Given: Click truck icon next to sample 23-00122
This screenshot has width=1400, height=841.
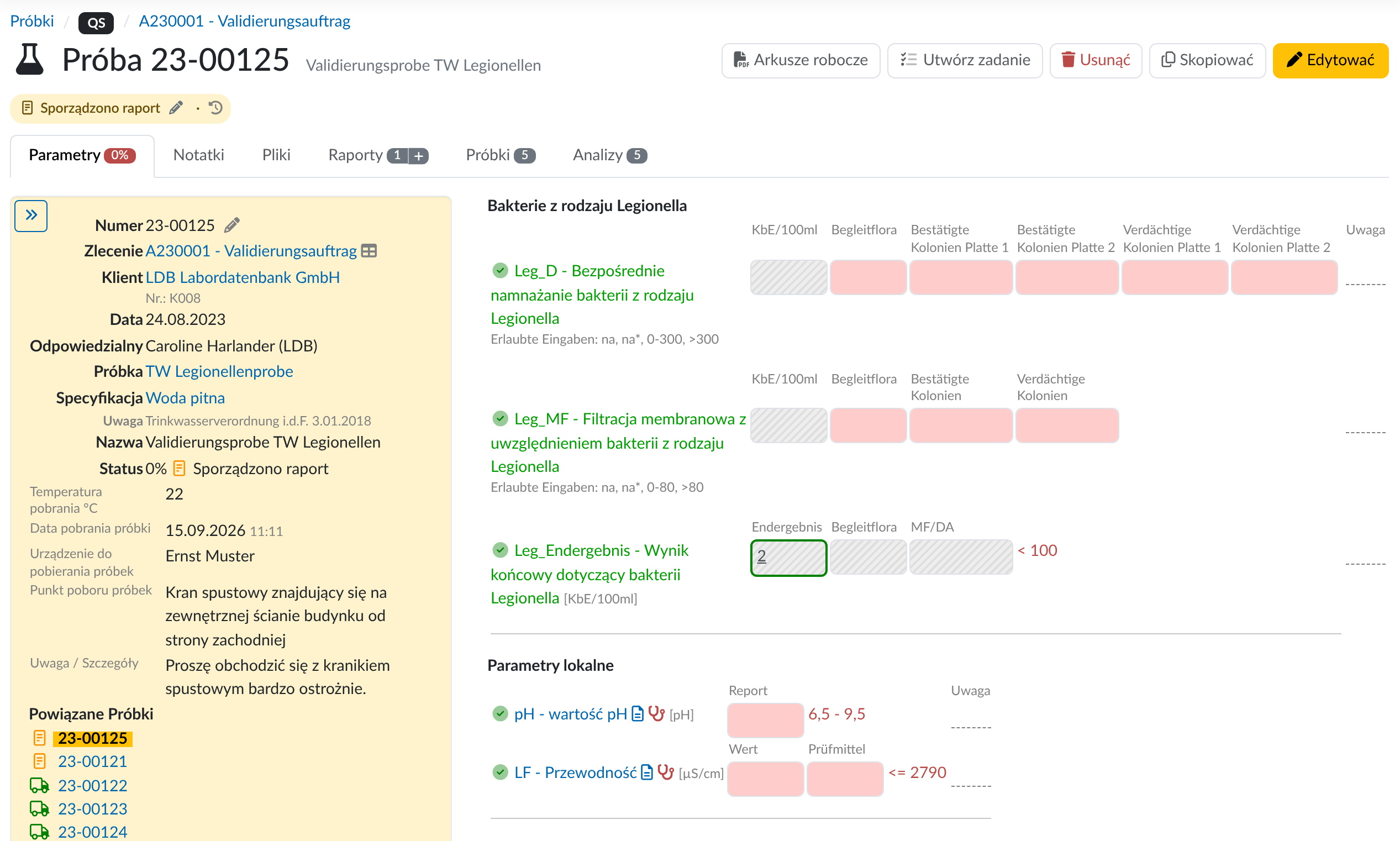Looking at the screenshot, I should pos(39,786).
